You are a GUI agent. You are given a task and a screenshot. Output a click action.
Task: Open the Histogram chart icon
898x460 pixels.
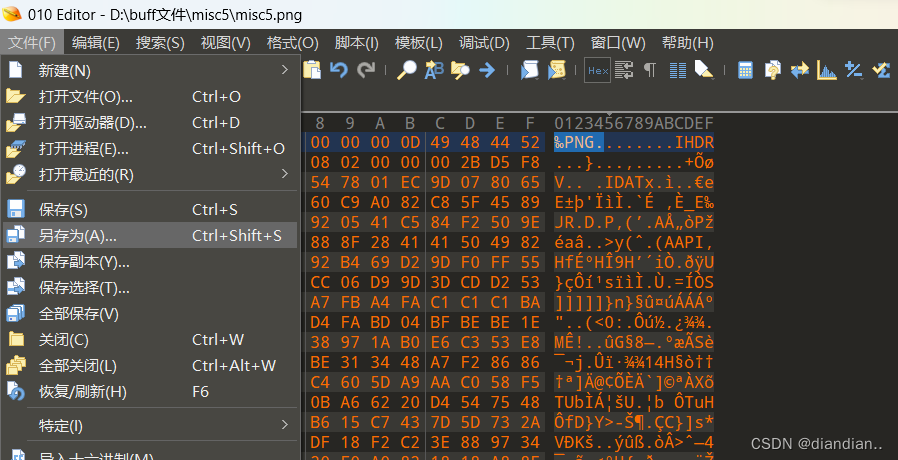pos(826,70)
